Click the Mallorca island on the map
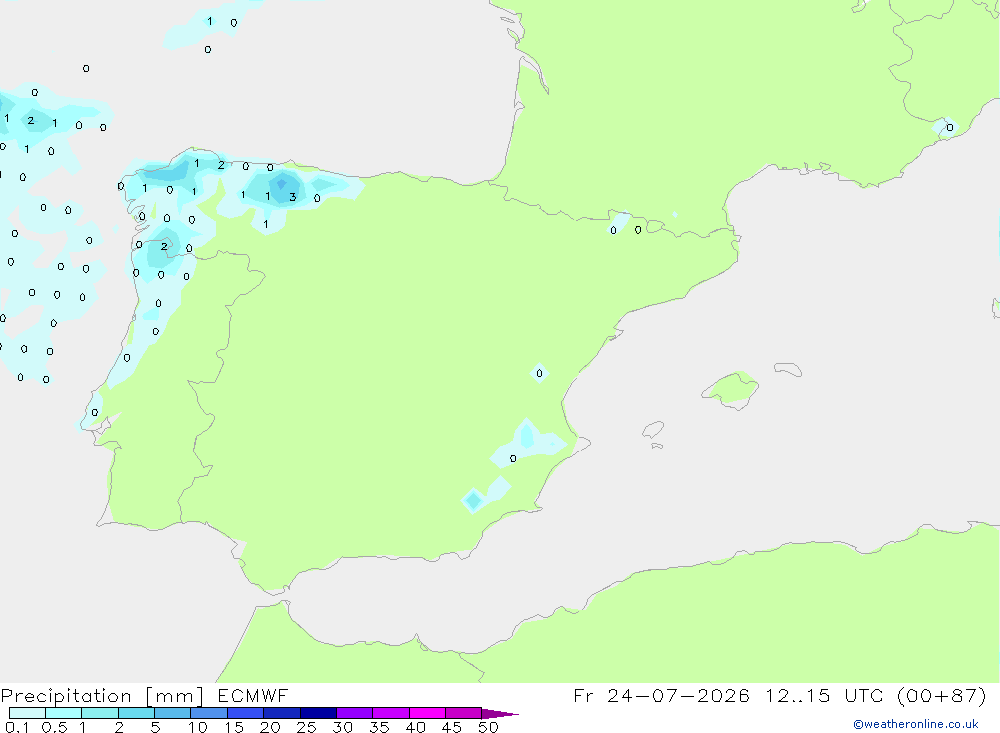 [731, 389]
